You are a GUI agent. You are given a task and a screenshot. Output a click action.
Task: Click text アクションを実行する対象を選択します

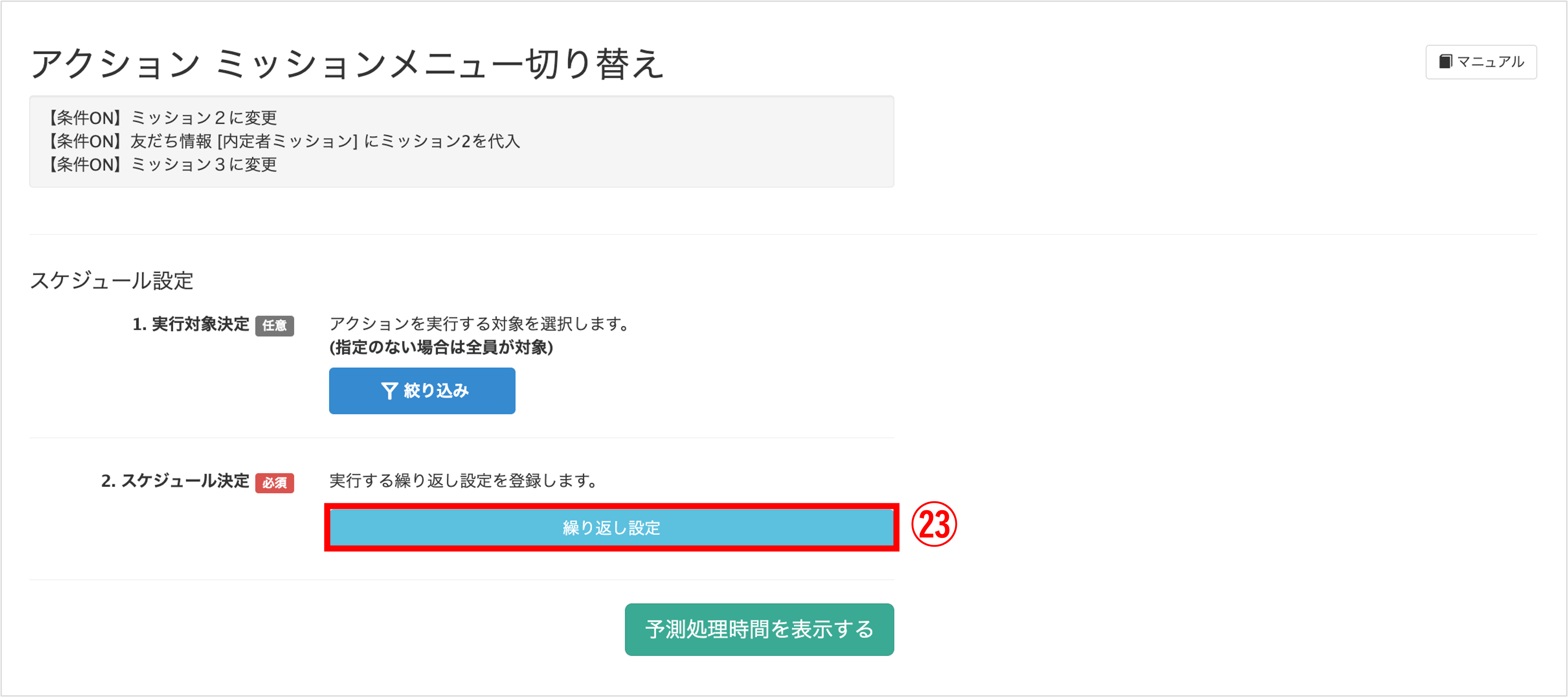point(480,324)
